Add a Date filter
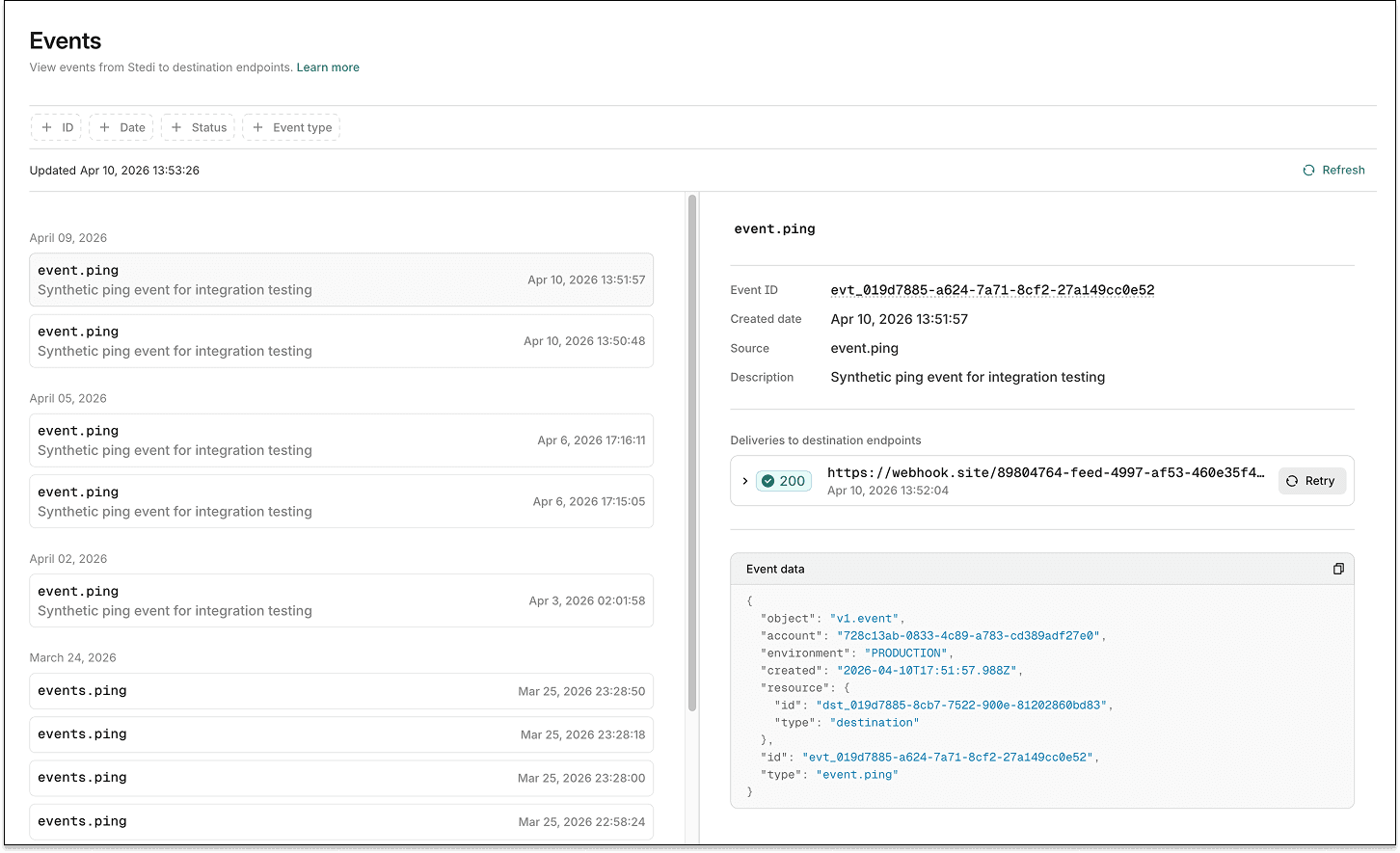The image size is (1400, 853). [121, 126]
